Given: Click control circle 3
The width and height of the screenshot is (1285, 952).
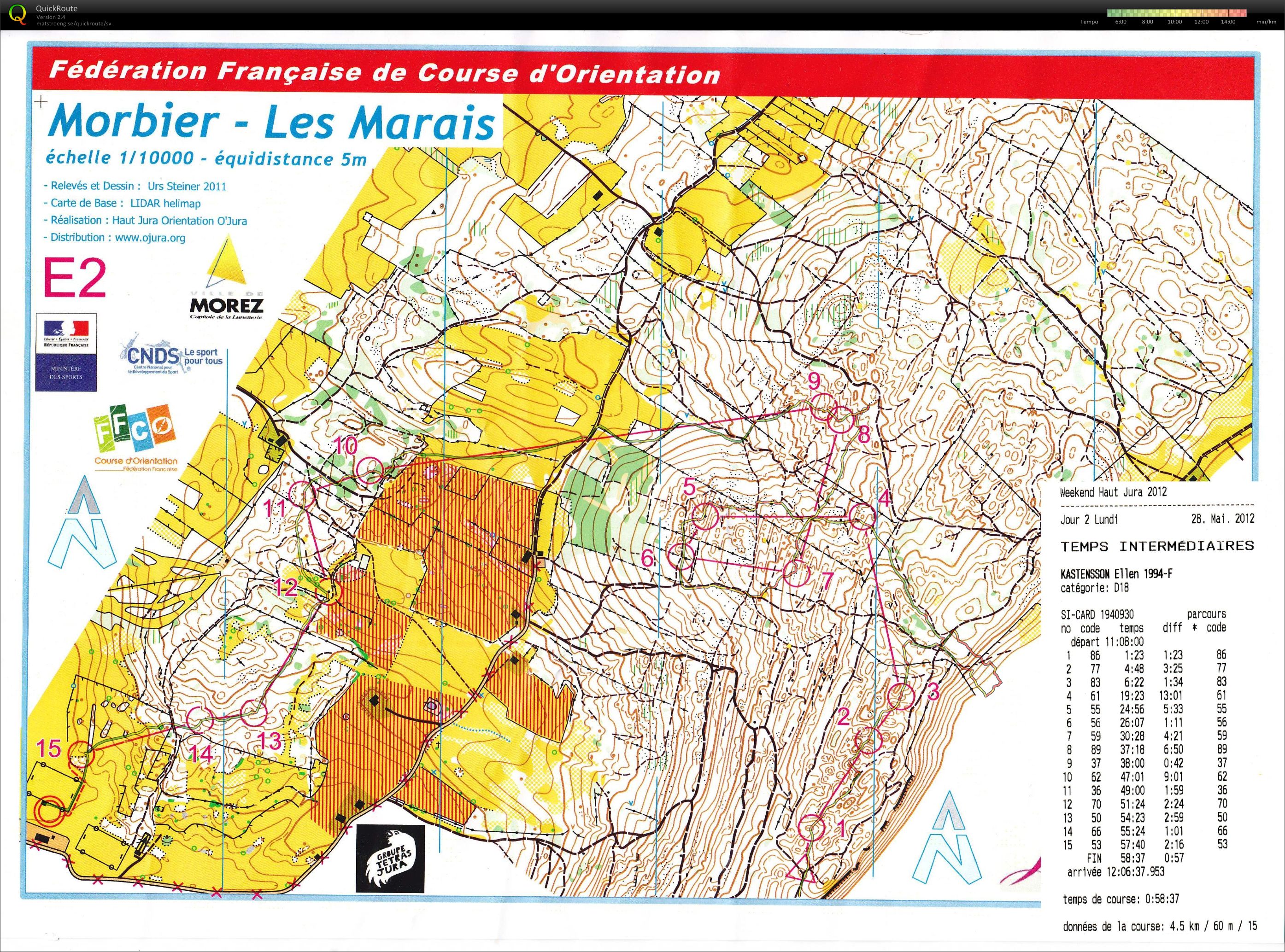Looking at the screenshot, I should tap(900, 696).
